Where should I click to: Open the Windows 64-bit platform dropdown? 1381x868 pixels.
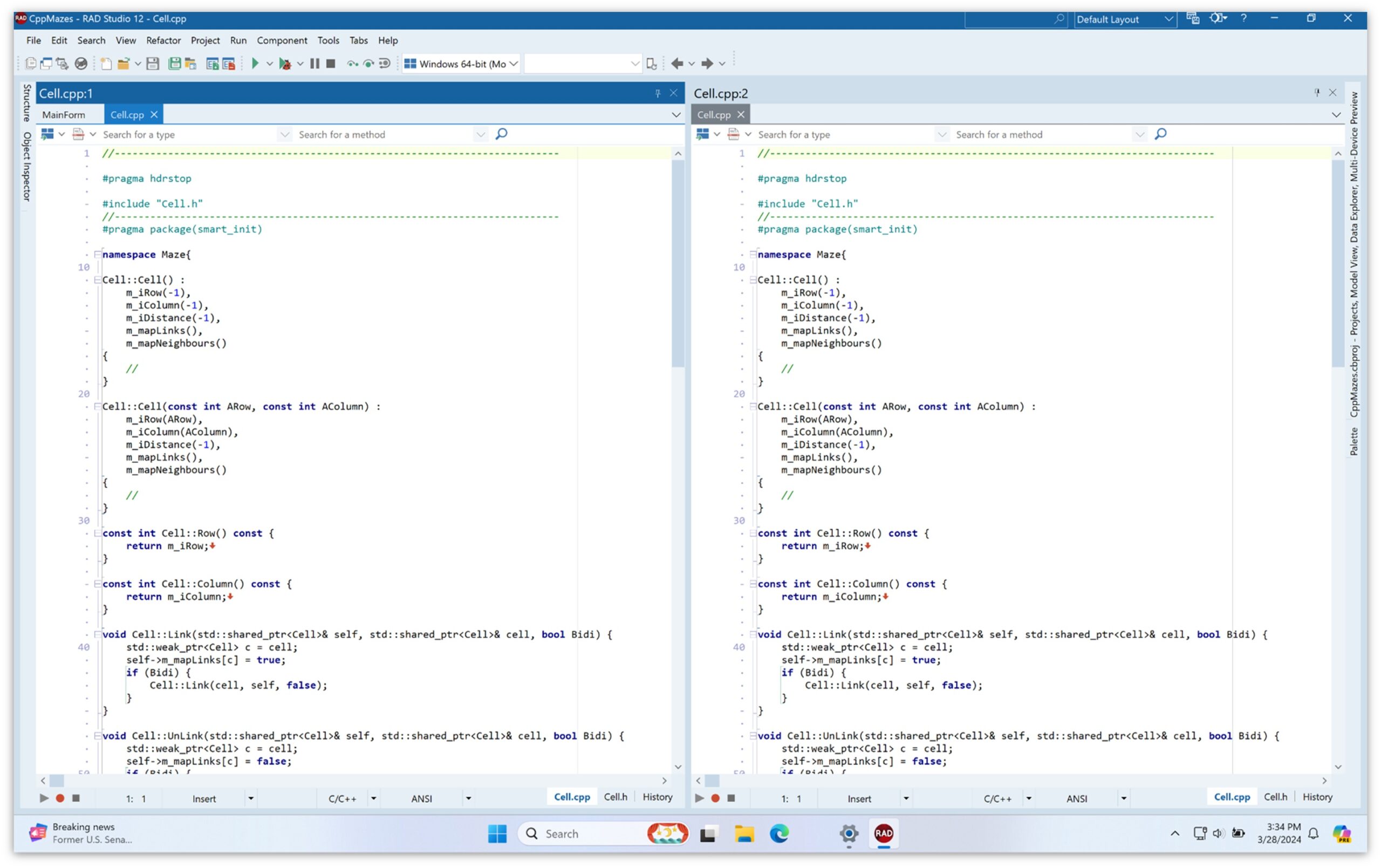pyautogui.click(x=513, y=64)
